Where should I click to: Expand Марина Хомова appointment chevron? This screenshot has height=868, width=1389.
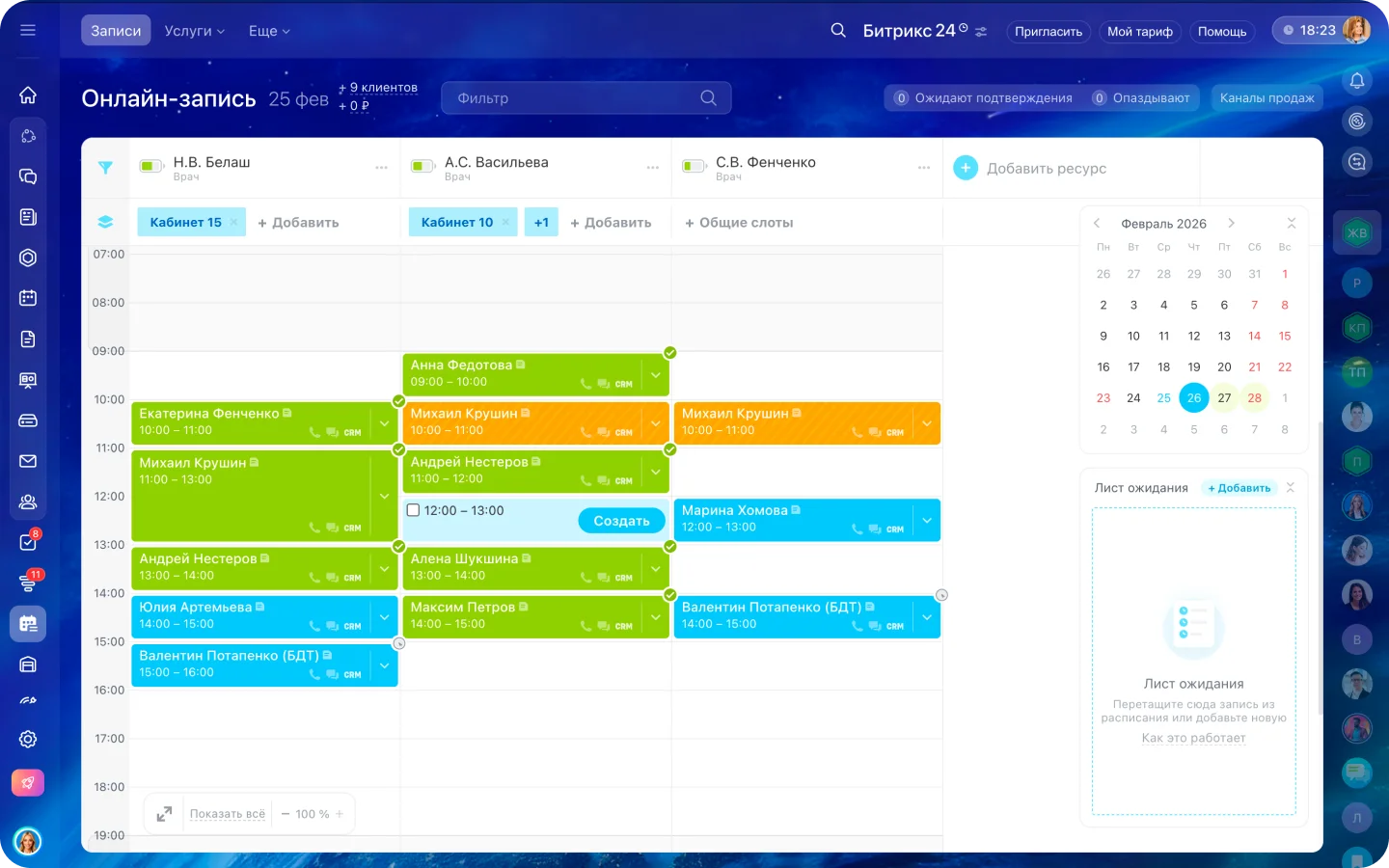tap(926, 521)
